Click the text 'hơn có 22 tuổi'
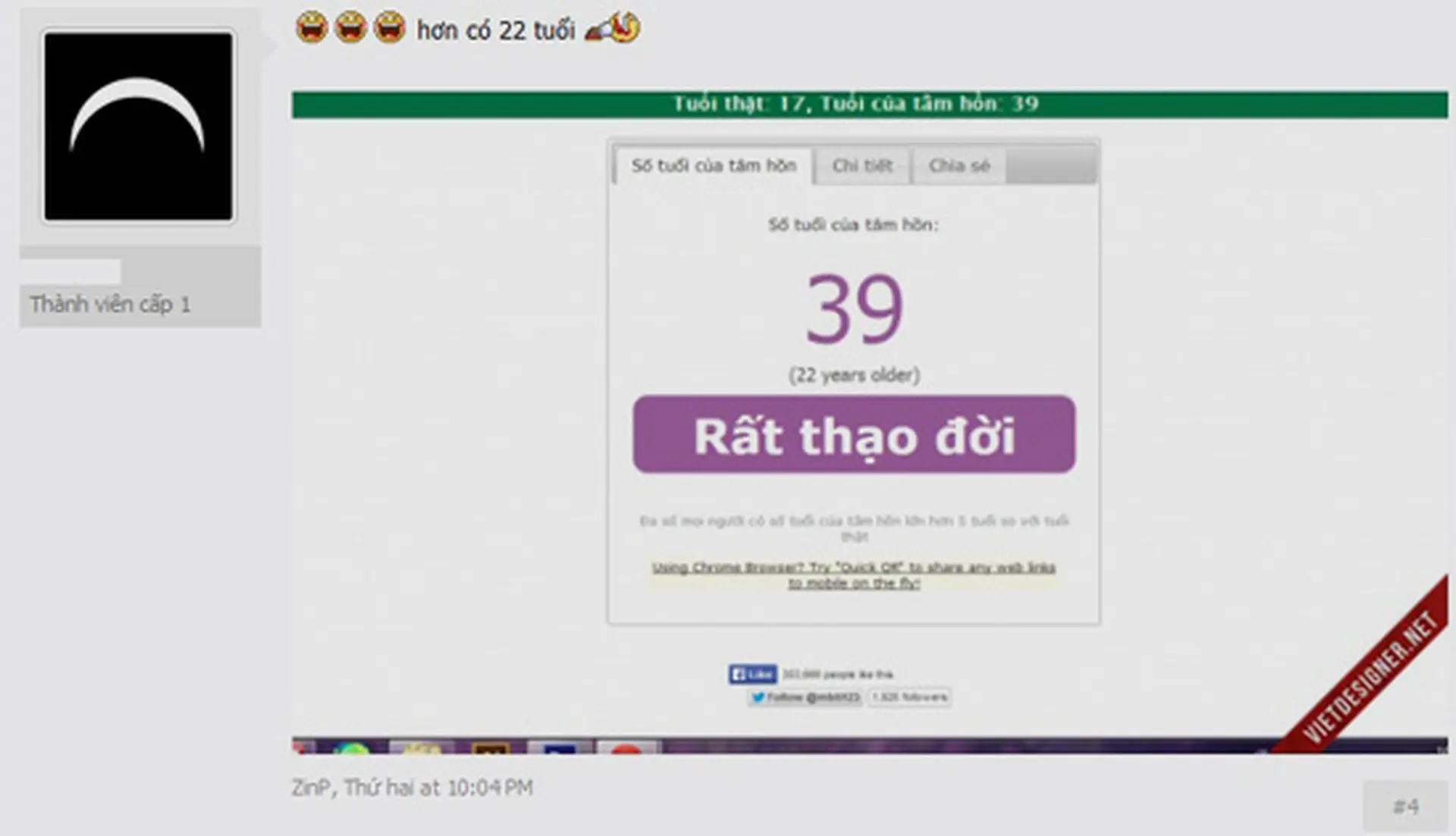 click(x=496, y=30)
